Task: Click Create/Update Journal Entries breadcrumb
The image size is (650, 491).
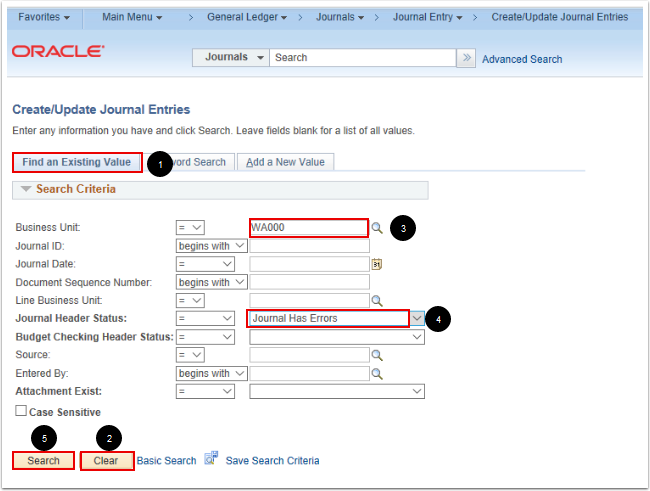Action: click(560, 17)
